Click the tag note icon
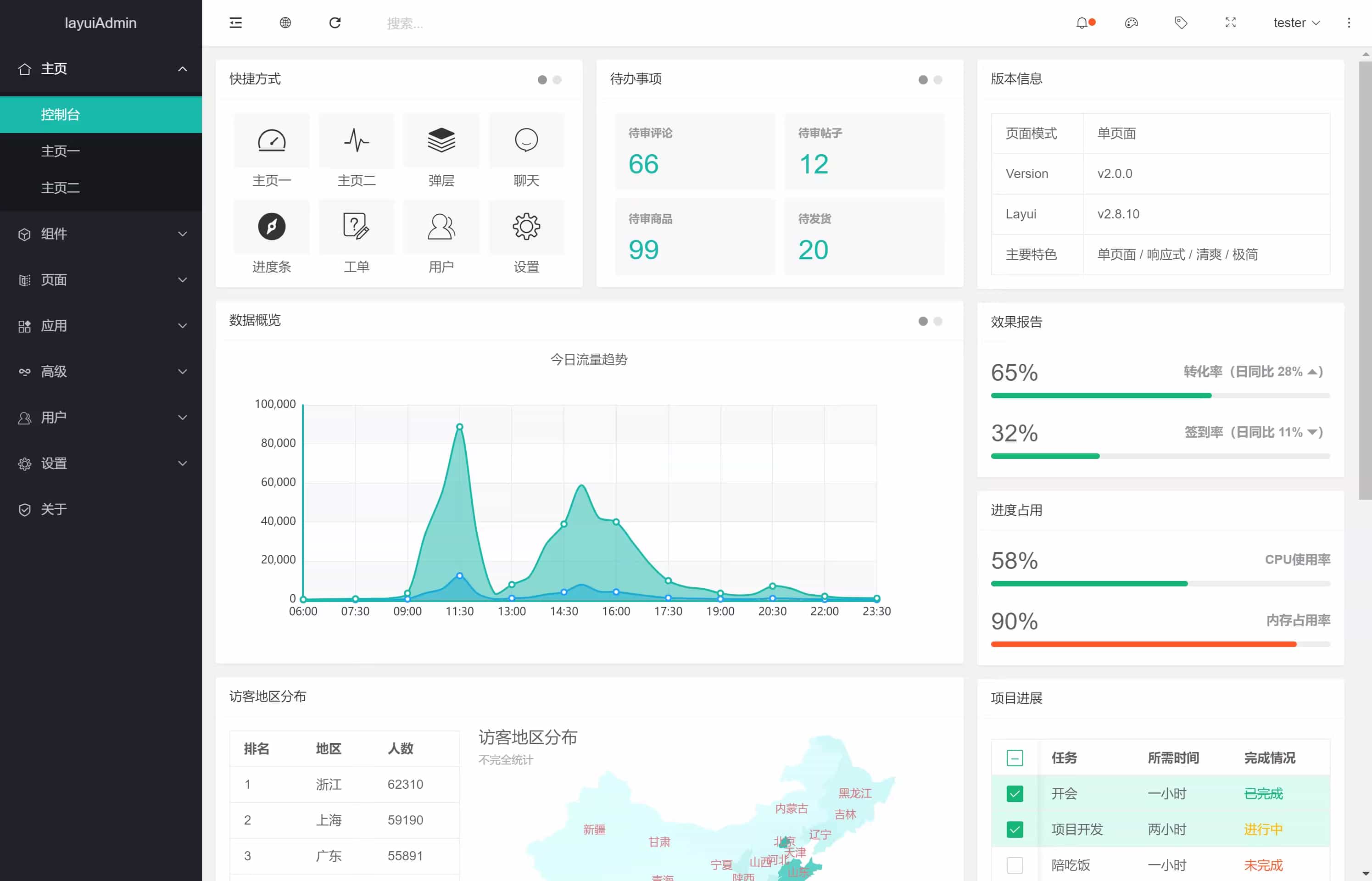Image resolution: width=1372 pixels, height=881 pixels. tap(1180, 23)
